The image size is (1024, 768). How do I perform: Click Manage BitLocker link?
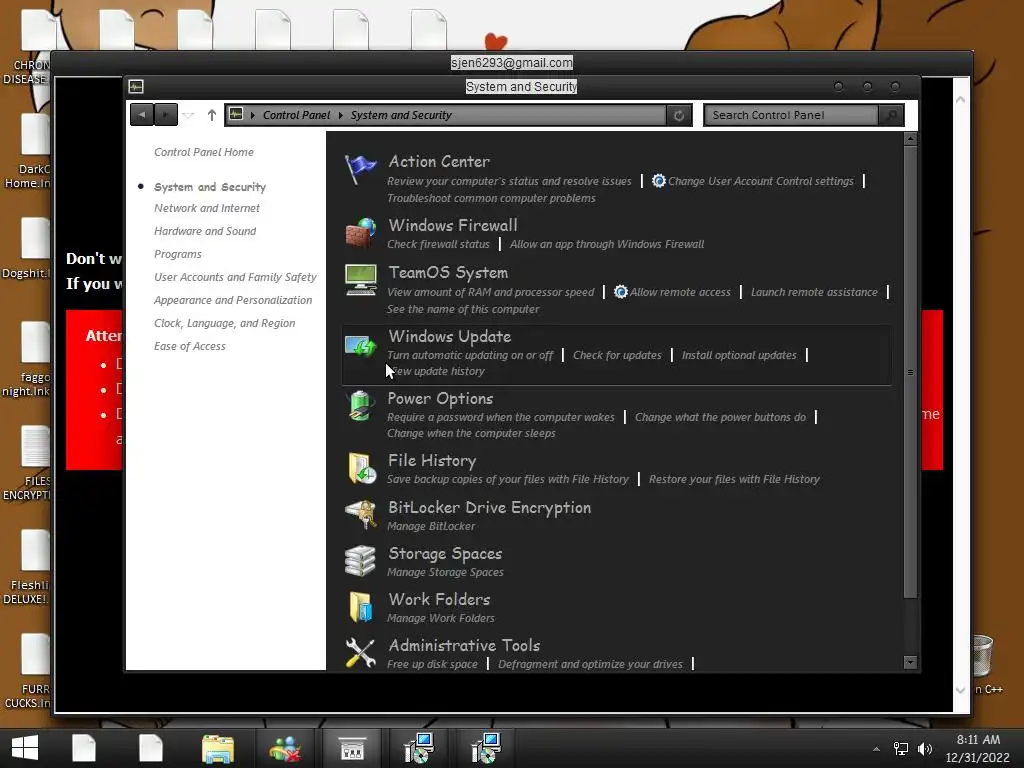point(431,526)
